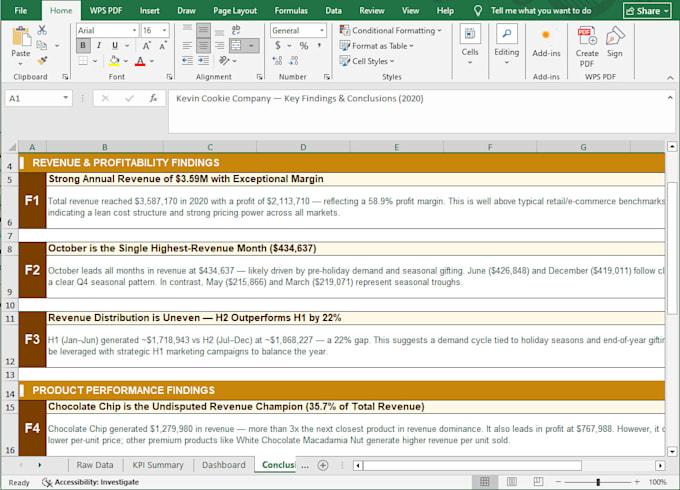
Task: Click the text Orientation icon
Action: 224,61
